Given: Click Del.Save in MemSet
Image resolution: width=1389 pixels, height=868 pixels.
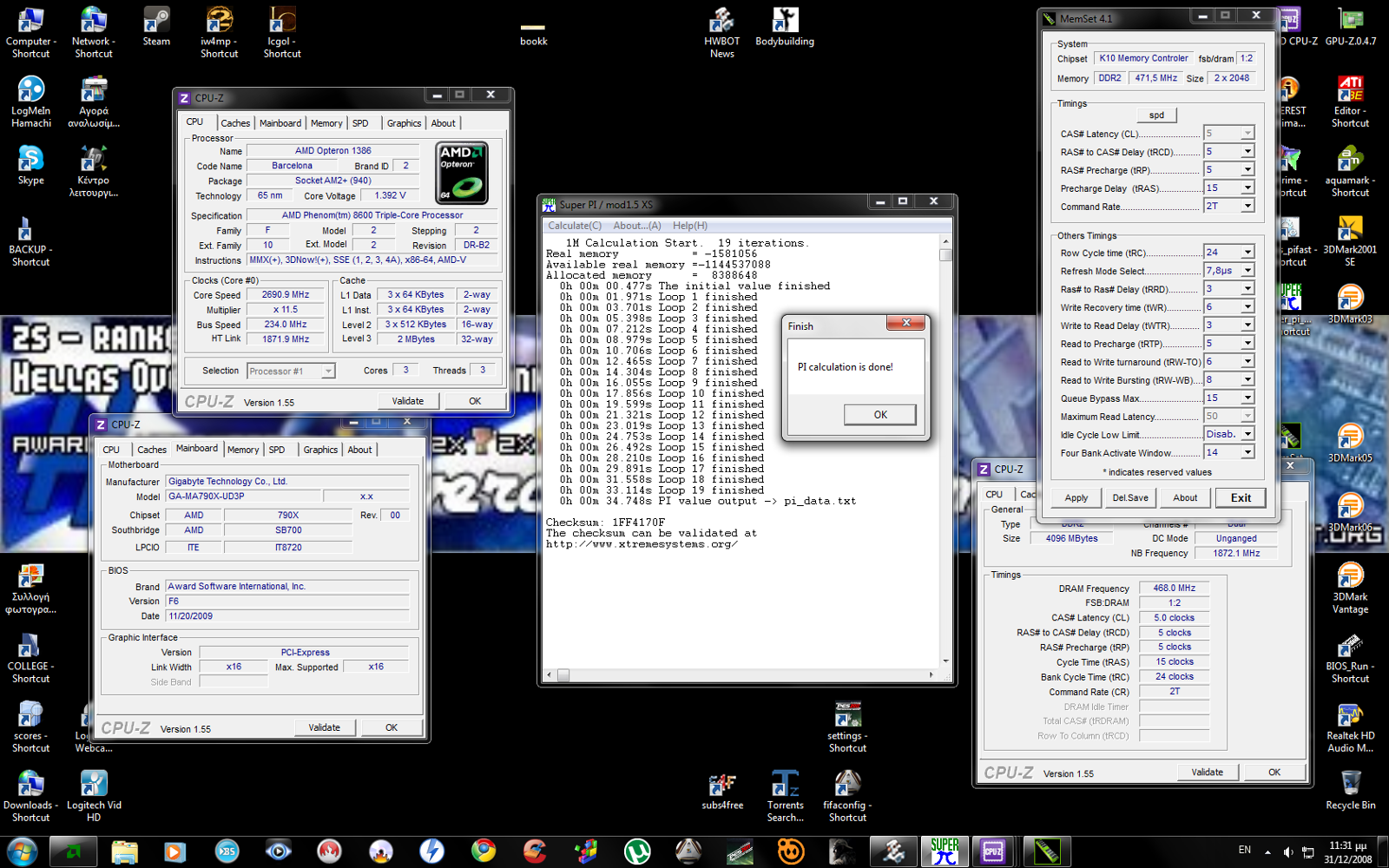Looking at the screenshot, I should tap(1130, 497).
